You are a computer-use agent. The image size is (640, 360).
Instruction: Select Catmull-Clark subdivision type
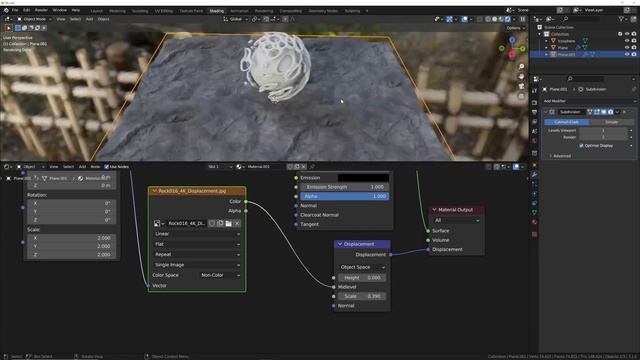(567, 122)
